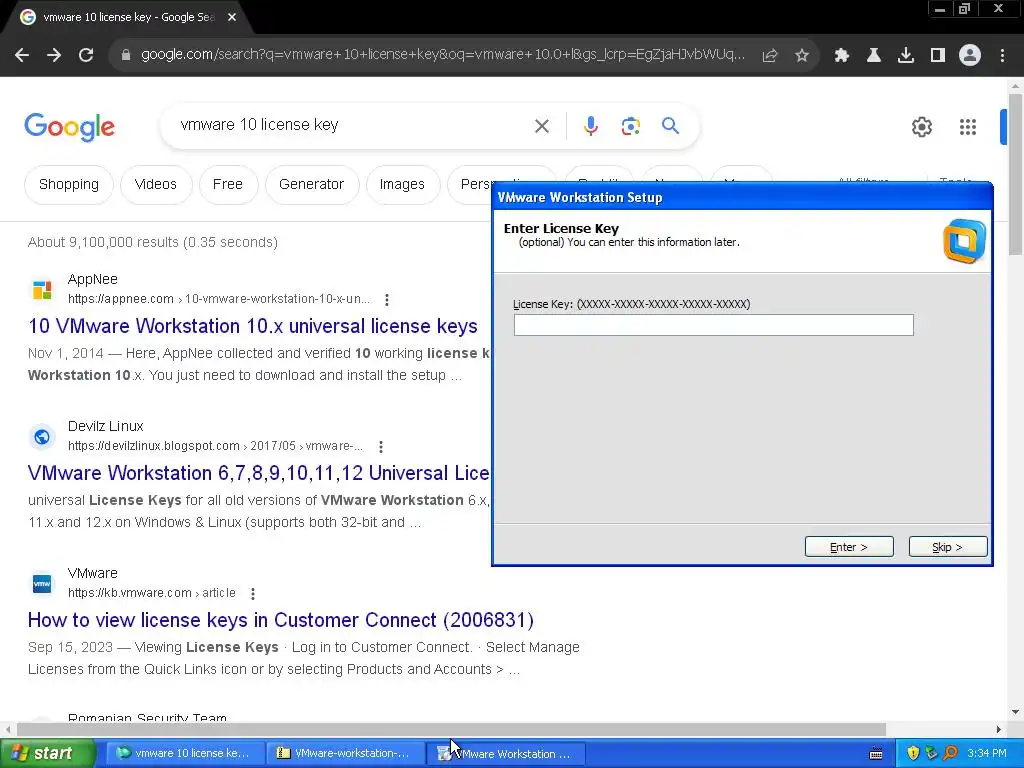
Task: Open more options for the Devilz Linux result
Action: (x=381, y=447)
